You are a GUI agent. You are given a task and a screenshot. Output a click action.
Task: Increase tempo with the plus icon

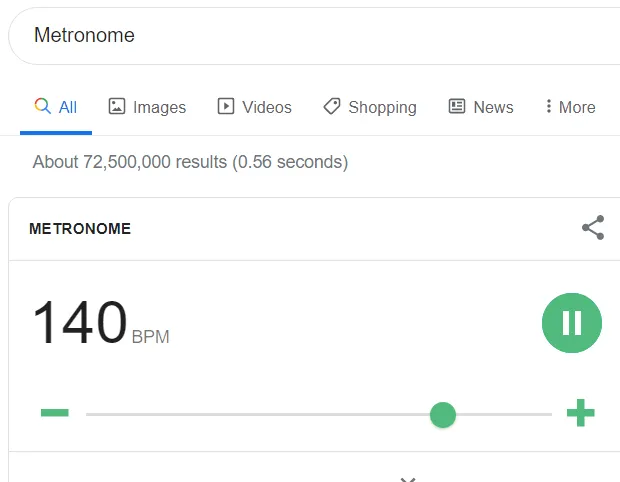pyautogui.click(x=580, y=413)
